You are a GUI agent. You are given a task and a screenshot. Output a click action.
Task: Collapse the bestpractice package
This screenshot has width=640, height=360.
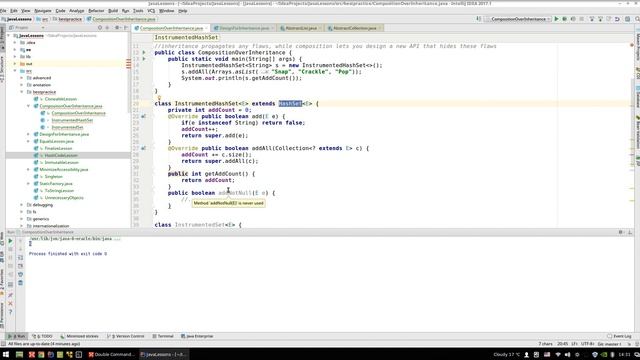coord(22,92)
